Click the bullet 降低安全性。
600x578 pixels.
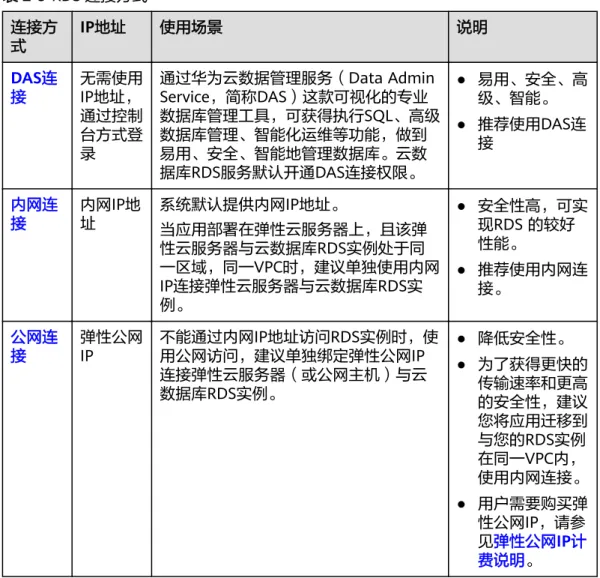(x=522, y=338)
